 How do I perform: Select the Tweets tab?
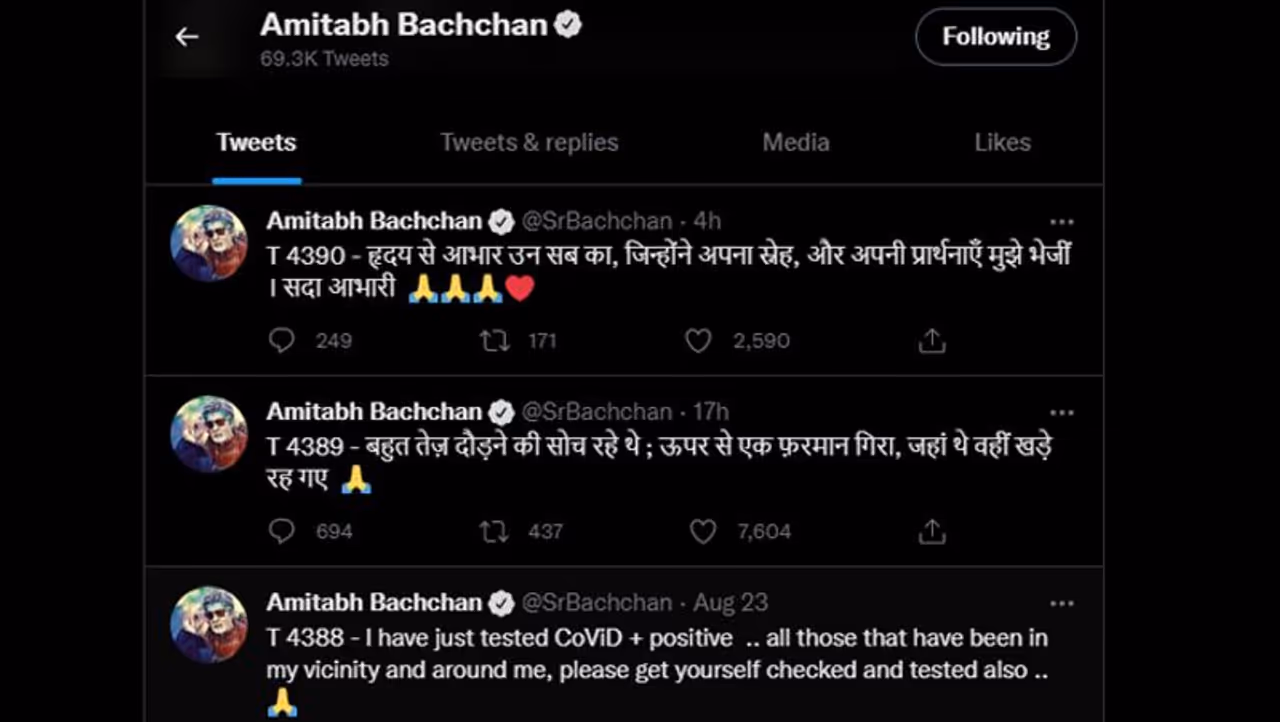(256, 142)
